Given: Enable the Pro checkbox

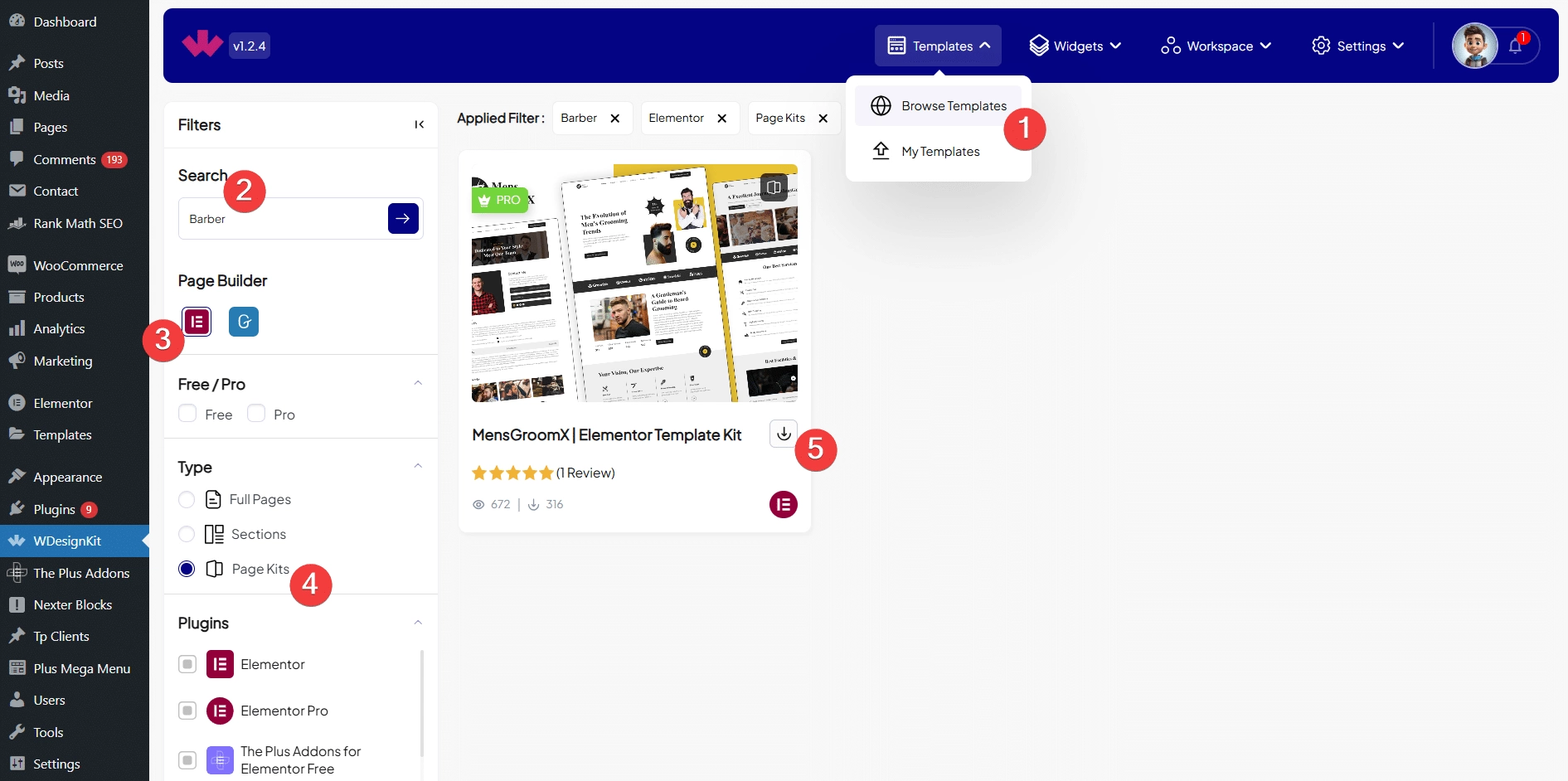Looking at the screenshot, I should [257, 414].
